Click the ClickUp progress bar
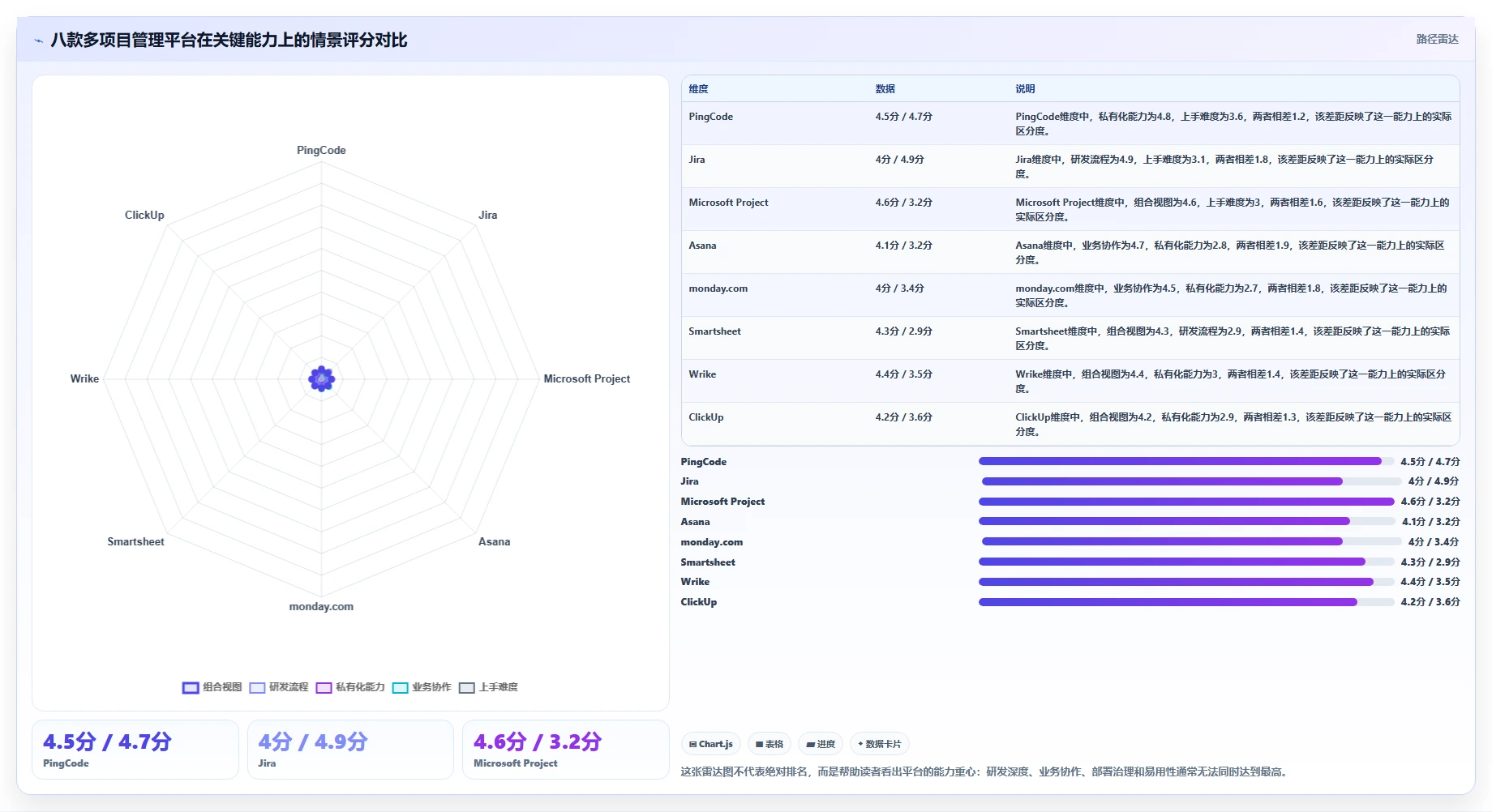1492x812 pixels. point(1186,602)
